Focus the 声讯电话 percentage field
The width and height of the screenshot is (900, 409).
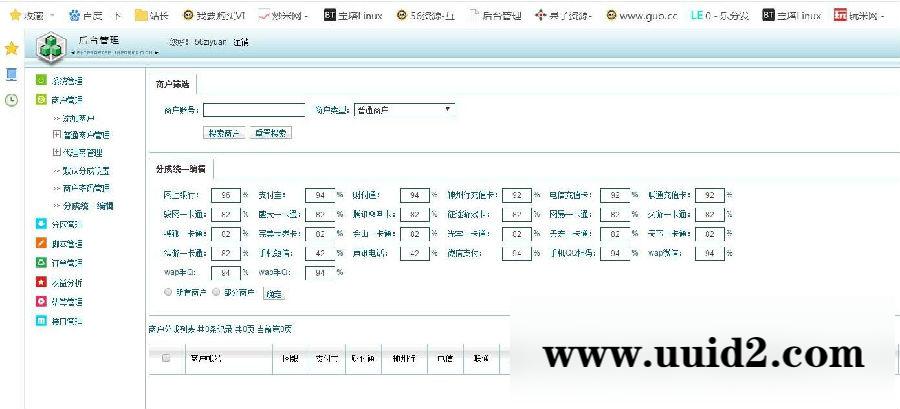pos(415,253)
